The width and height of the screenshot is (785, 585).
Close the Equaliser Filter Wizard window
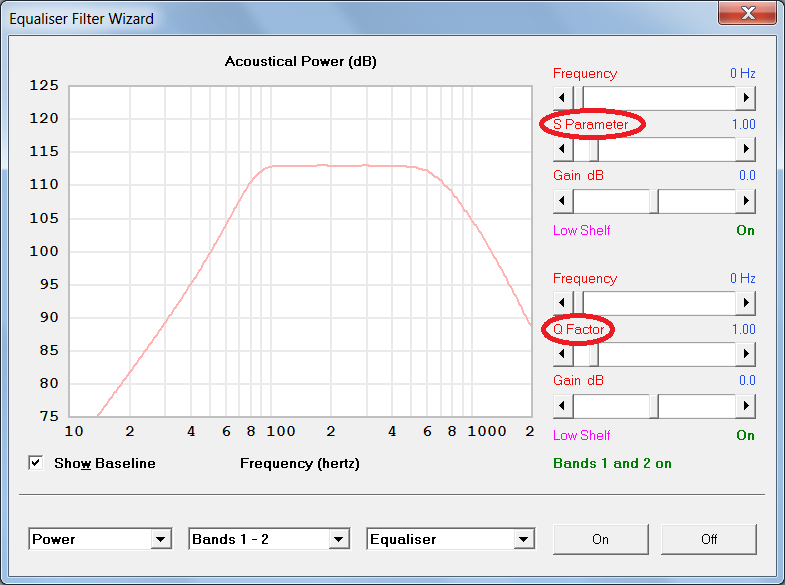(747, 13)
